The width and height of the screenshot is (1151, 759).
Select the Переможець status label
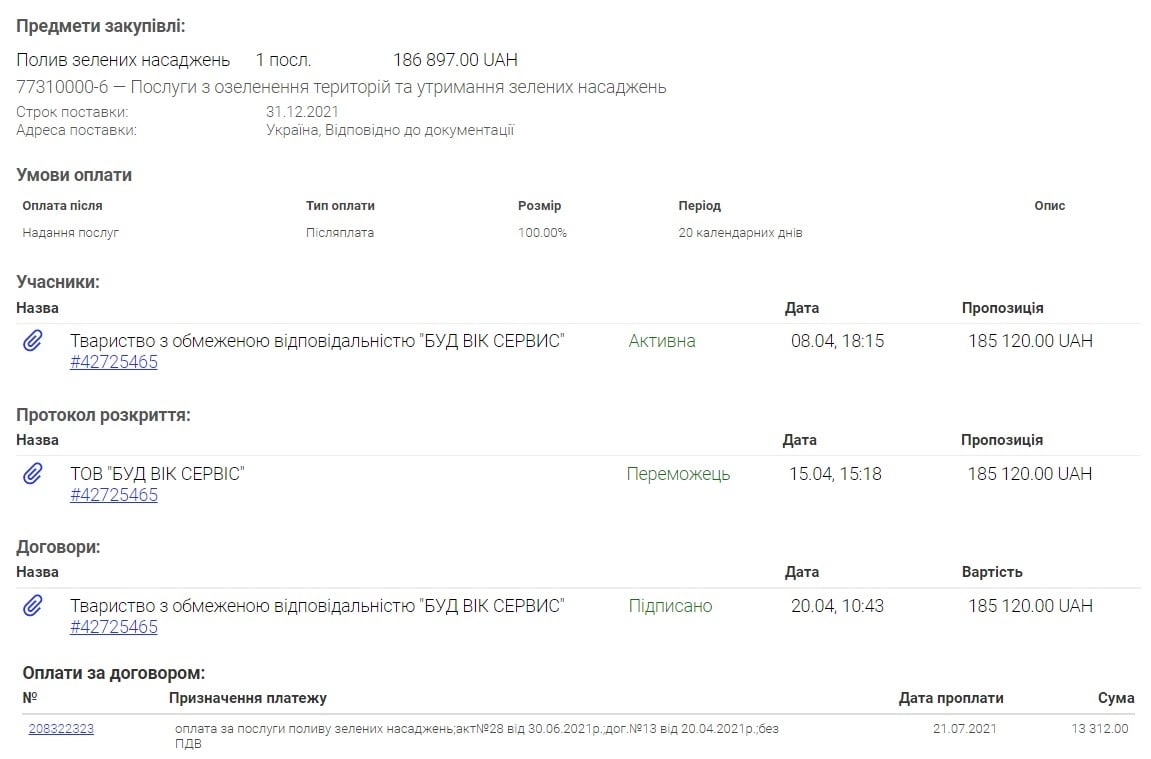click(678, 474)
